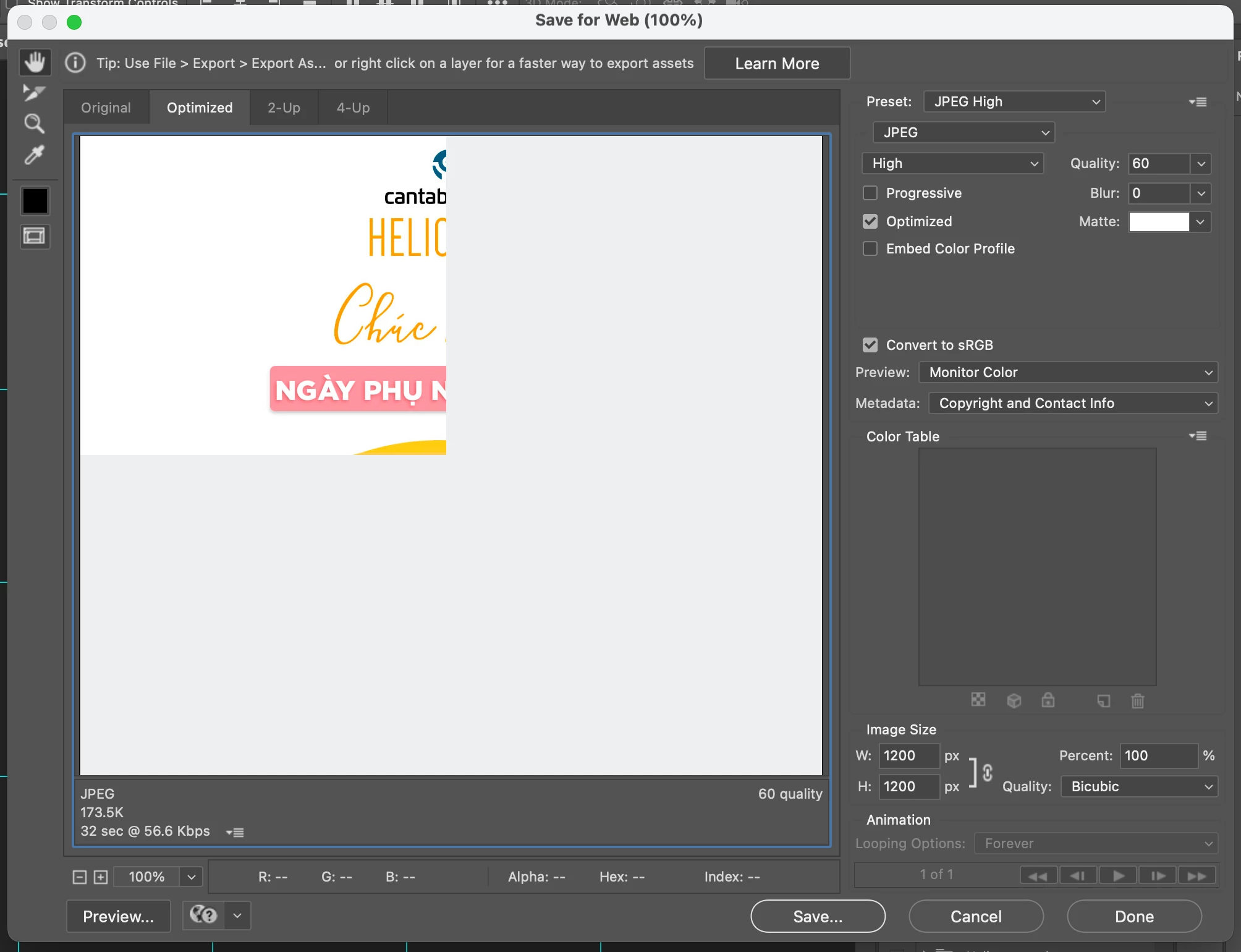1241x952 pixels.
Task: Click the browser preview icon
Action: click(204, 915)
